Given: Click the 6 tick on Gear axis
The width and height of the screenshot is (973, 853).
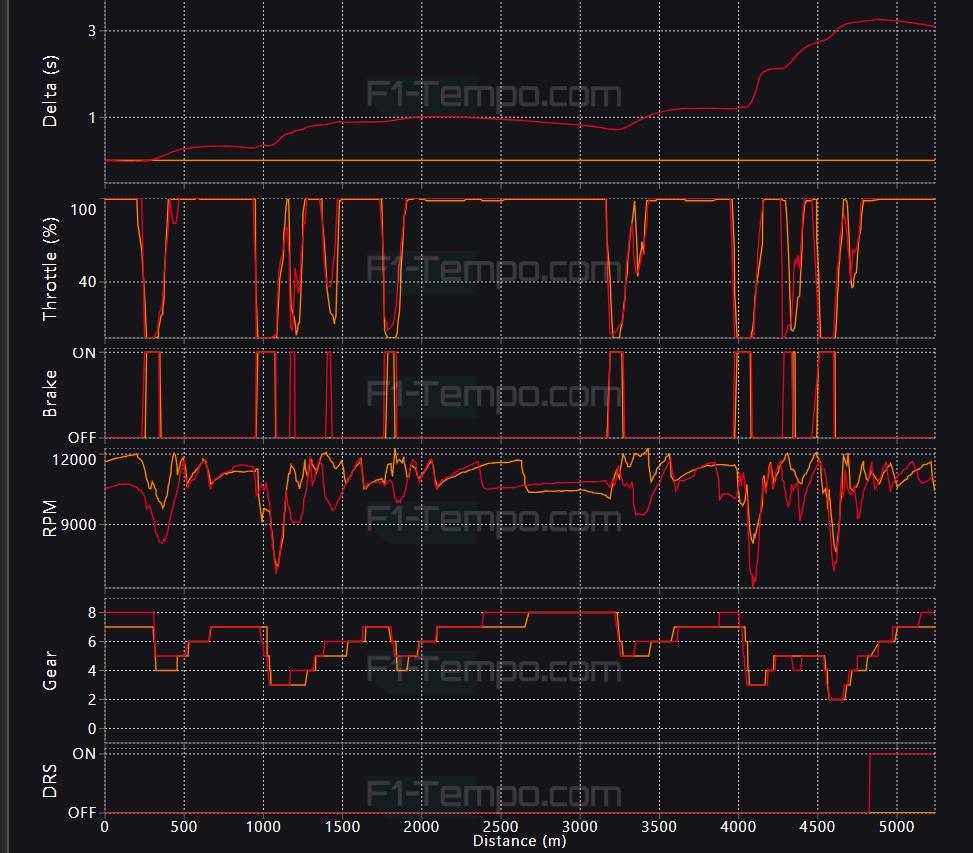Looking at the screenshot, I should (92, 641).
